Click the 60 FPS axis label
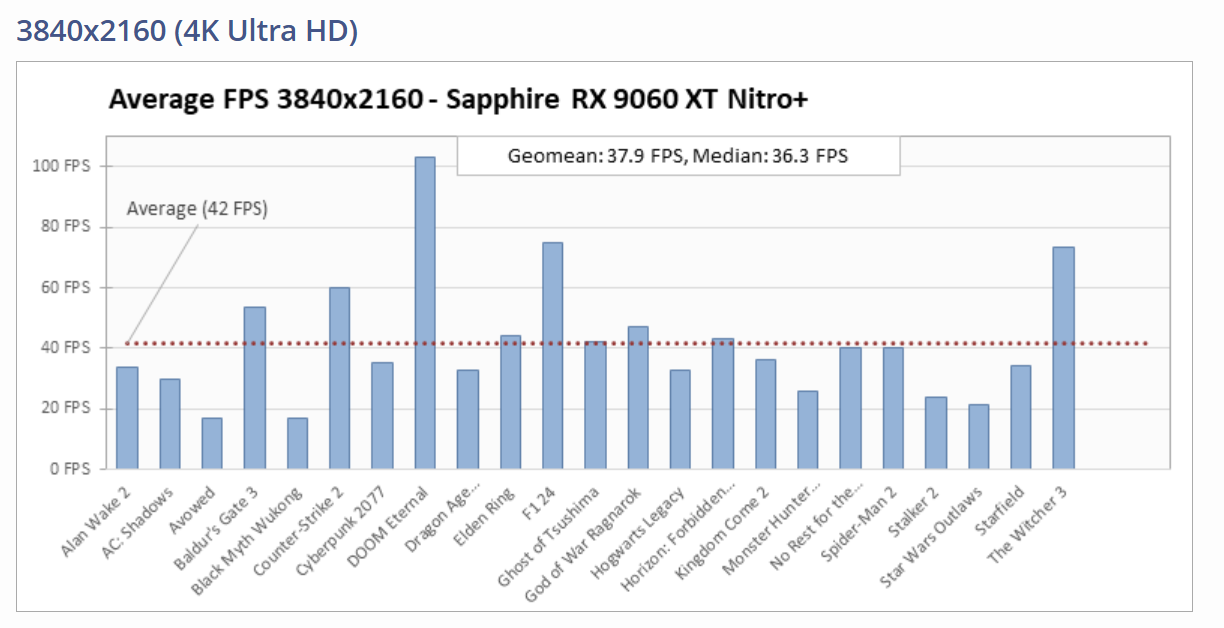The height and width of the screenshot is (628, 1224). click(x=66, y=287)
